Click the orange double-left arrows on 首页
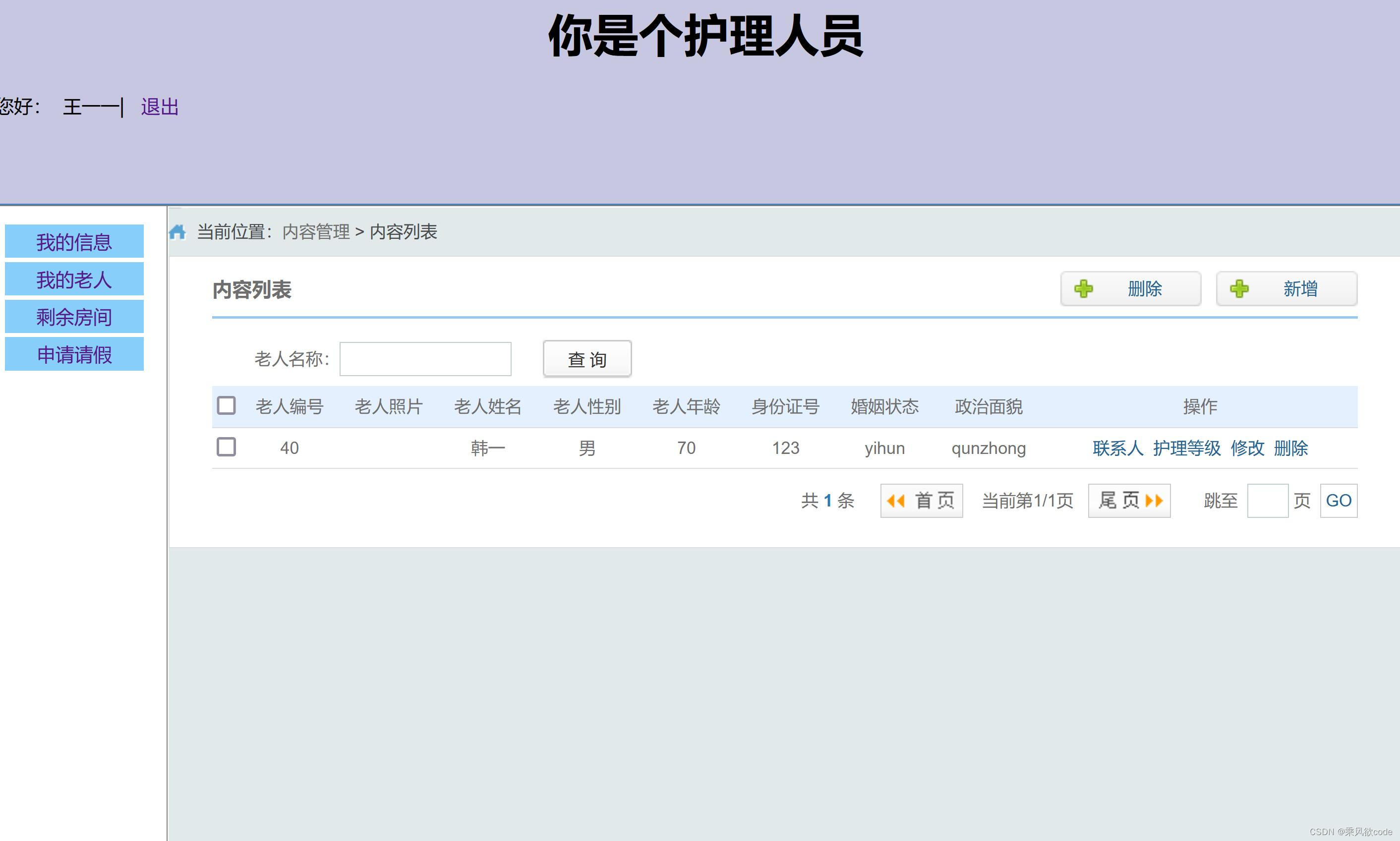This screenshot has width=1400, height=841. 897,501
